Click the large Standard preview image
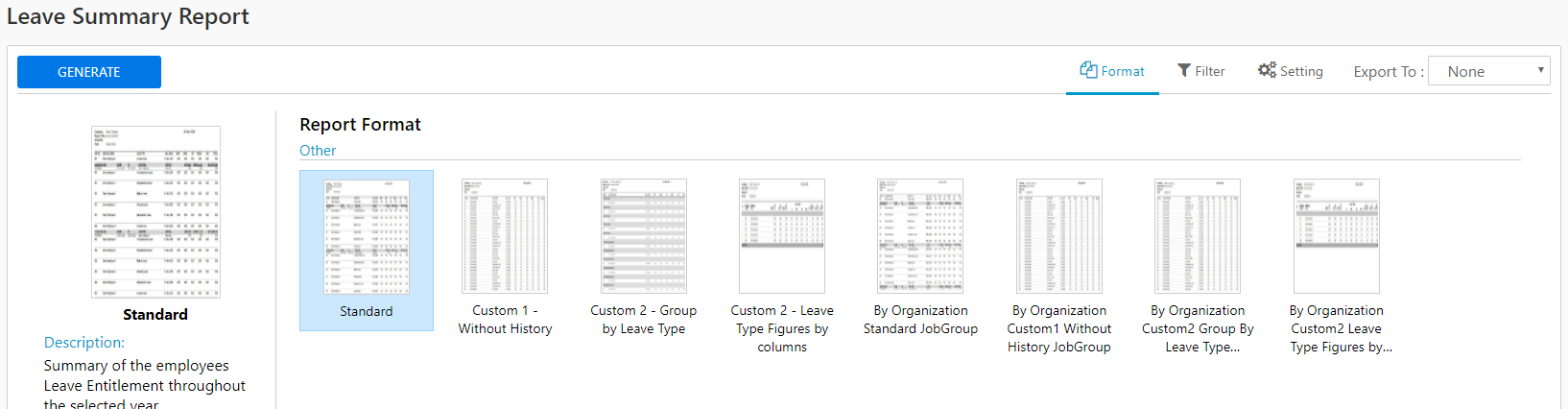Screen dimensions: 1568x409 coord(155,212)
